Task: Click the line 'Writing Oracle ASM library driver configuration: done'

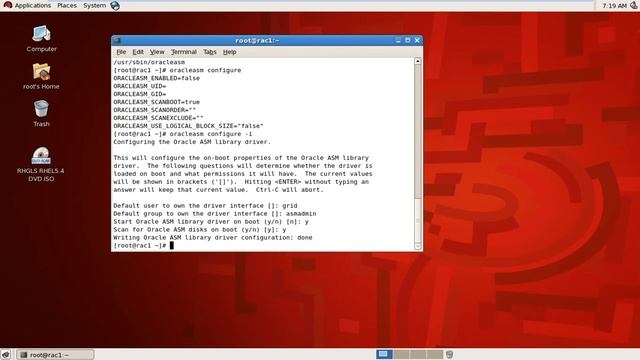Action: pyautogui.click(x=213, y=238)
